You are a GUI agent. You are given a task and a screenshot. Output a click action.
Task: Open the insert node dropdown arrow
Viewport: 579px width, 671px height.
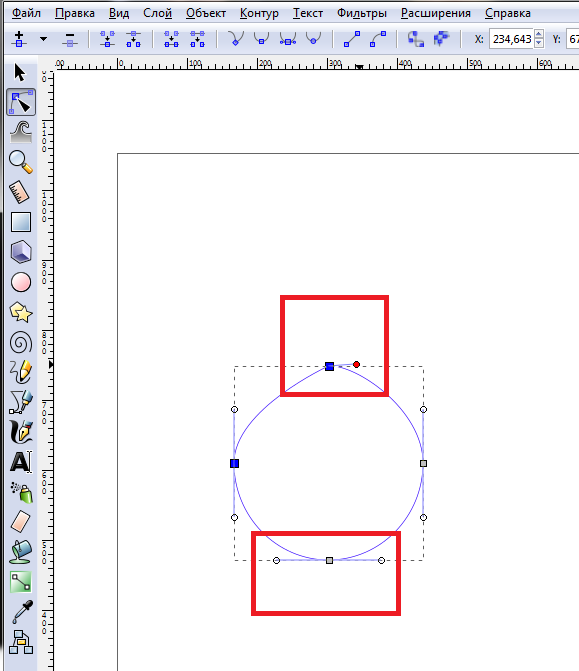coord(43,39)
